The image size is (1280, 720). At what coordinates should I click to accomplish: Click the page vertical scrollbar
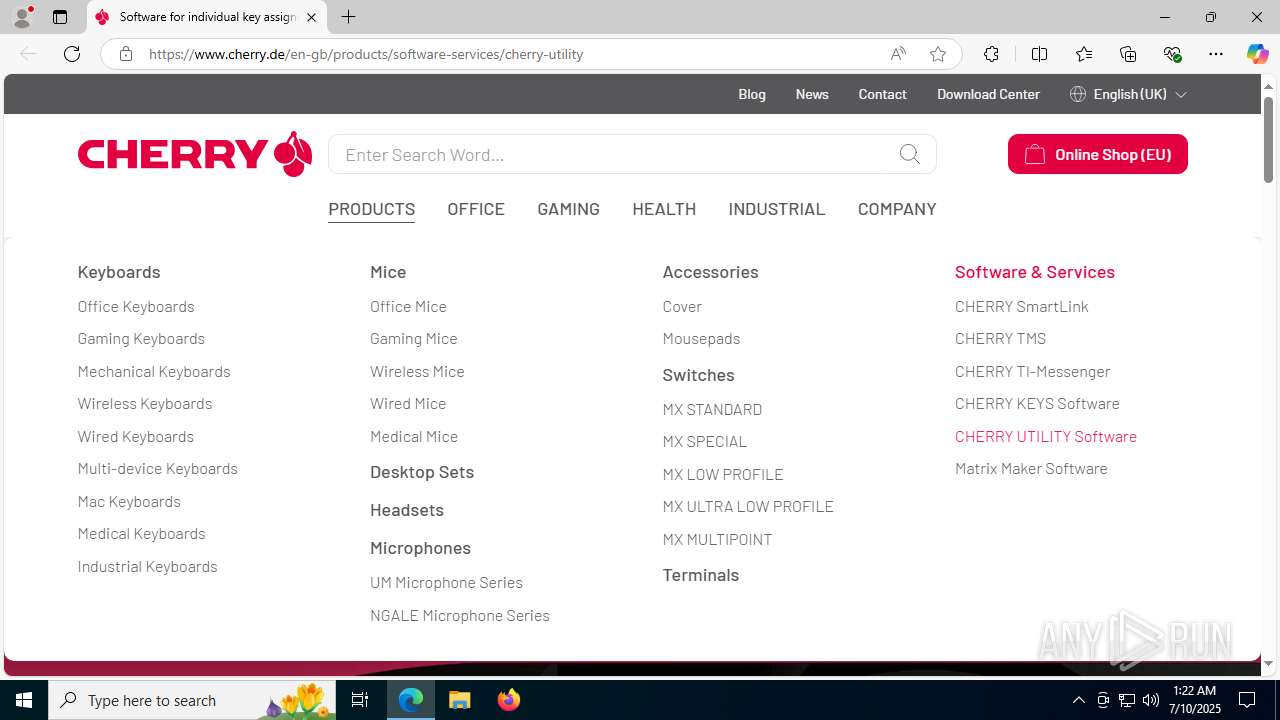(1269, 140)
